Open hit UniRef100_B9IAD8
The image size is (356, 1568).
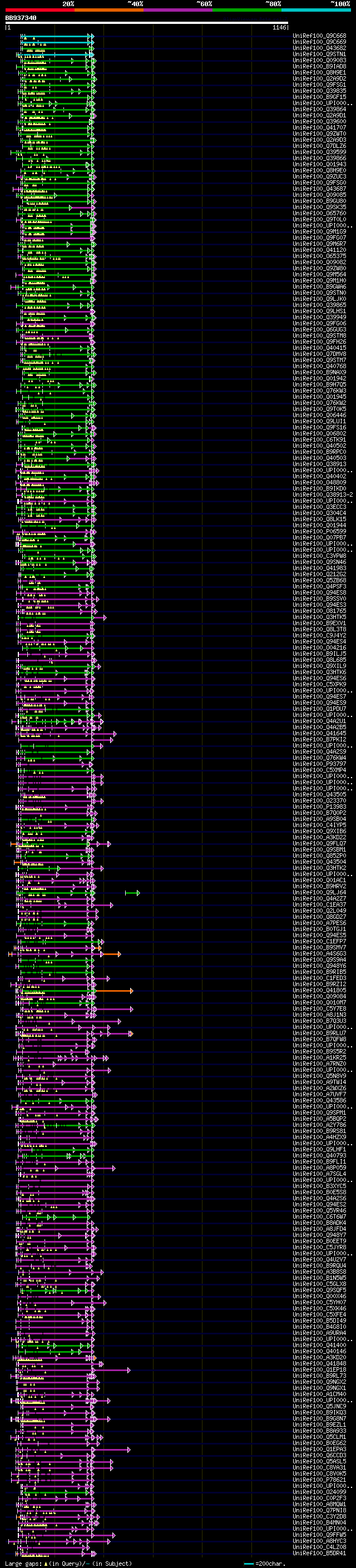[x=319, y=66]
